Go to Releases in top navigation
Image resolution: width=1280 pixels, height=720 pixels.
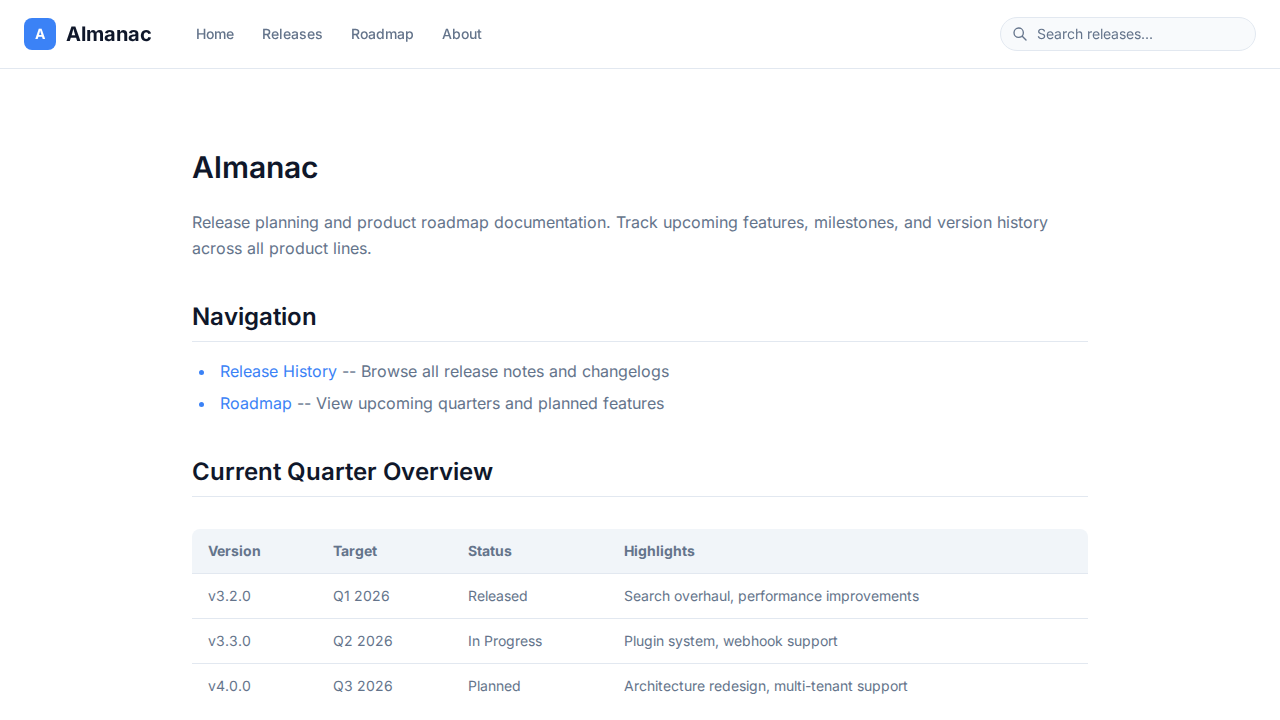[x=292, y=34]
